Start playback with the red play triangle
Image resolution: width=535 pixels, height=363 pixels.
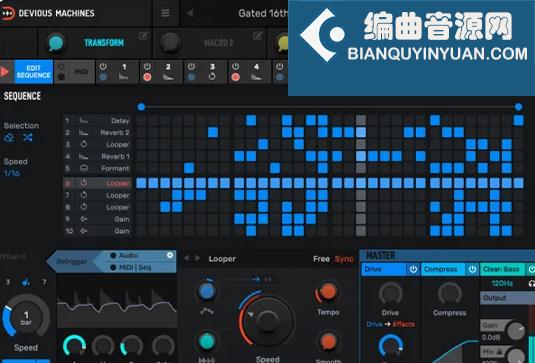tap(5, 72)
